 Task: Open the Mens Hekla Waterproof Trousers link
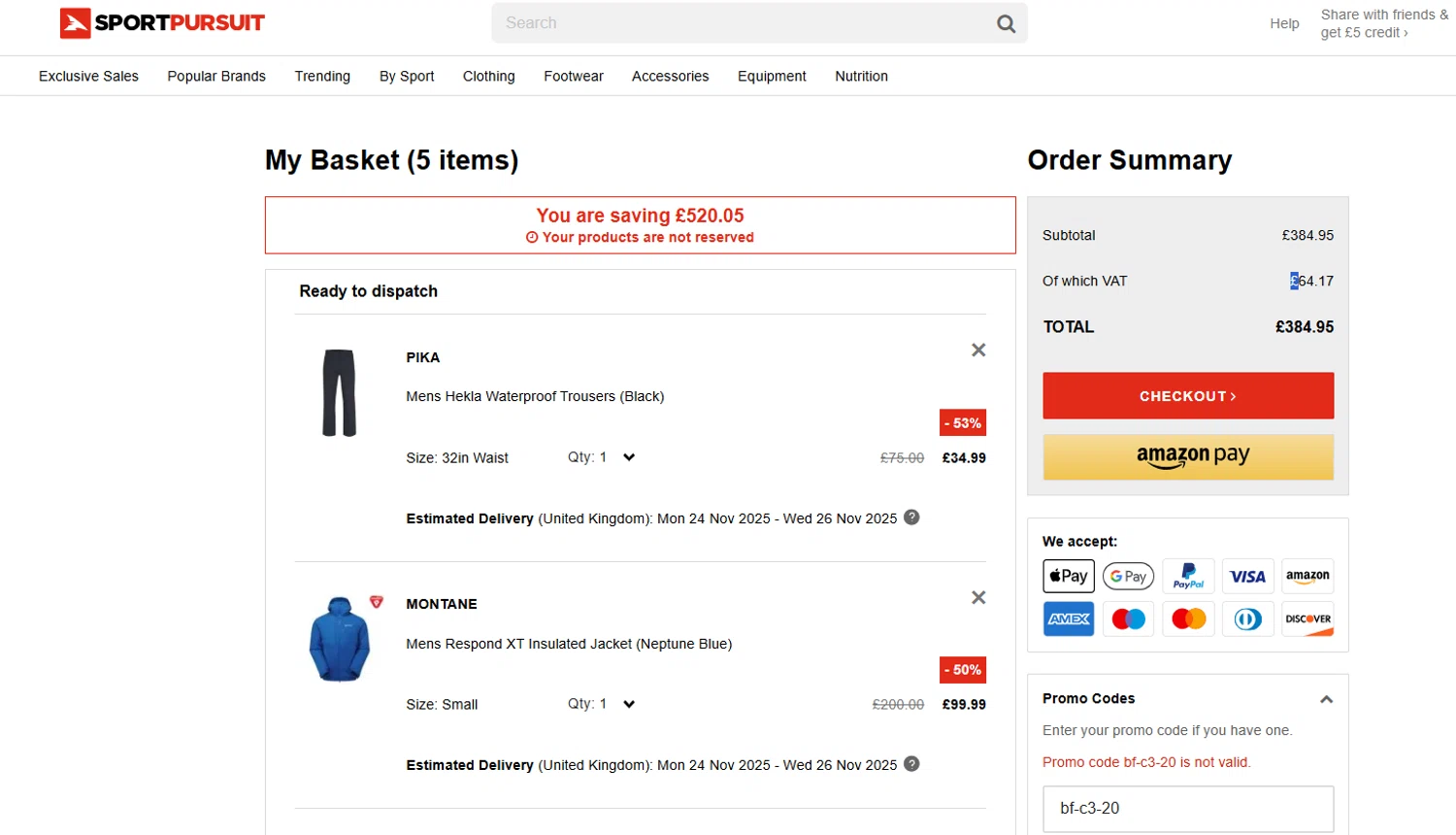535,396
